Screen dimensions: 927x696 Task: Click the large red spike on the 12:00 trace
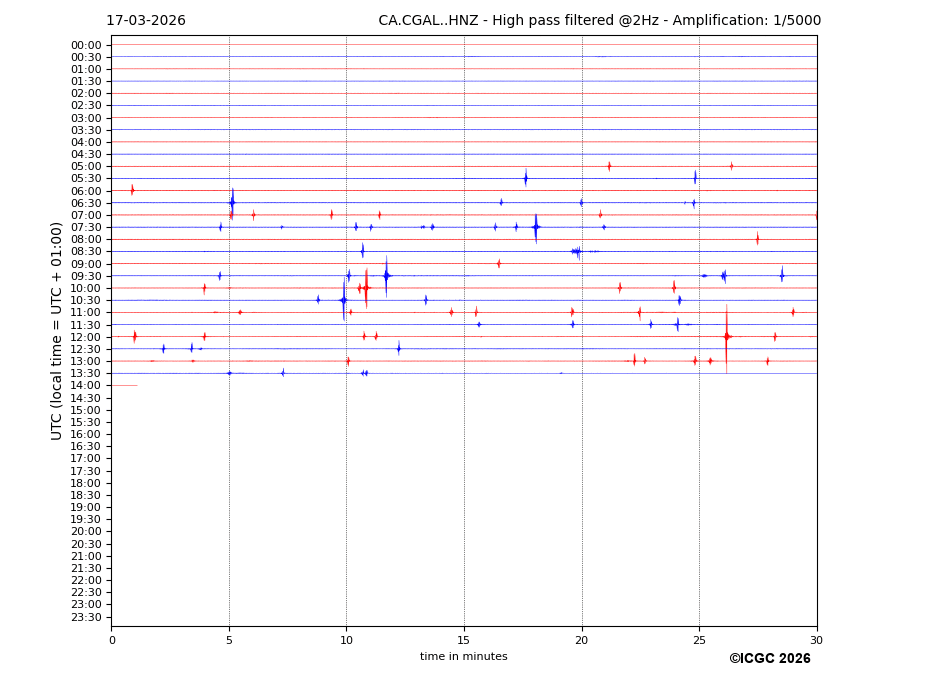[x=726, y=337]
